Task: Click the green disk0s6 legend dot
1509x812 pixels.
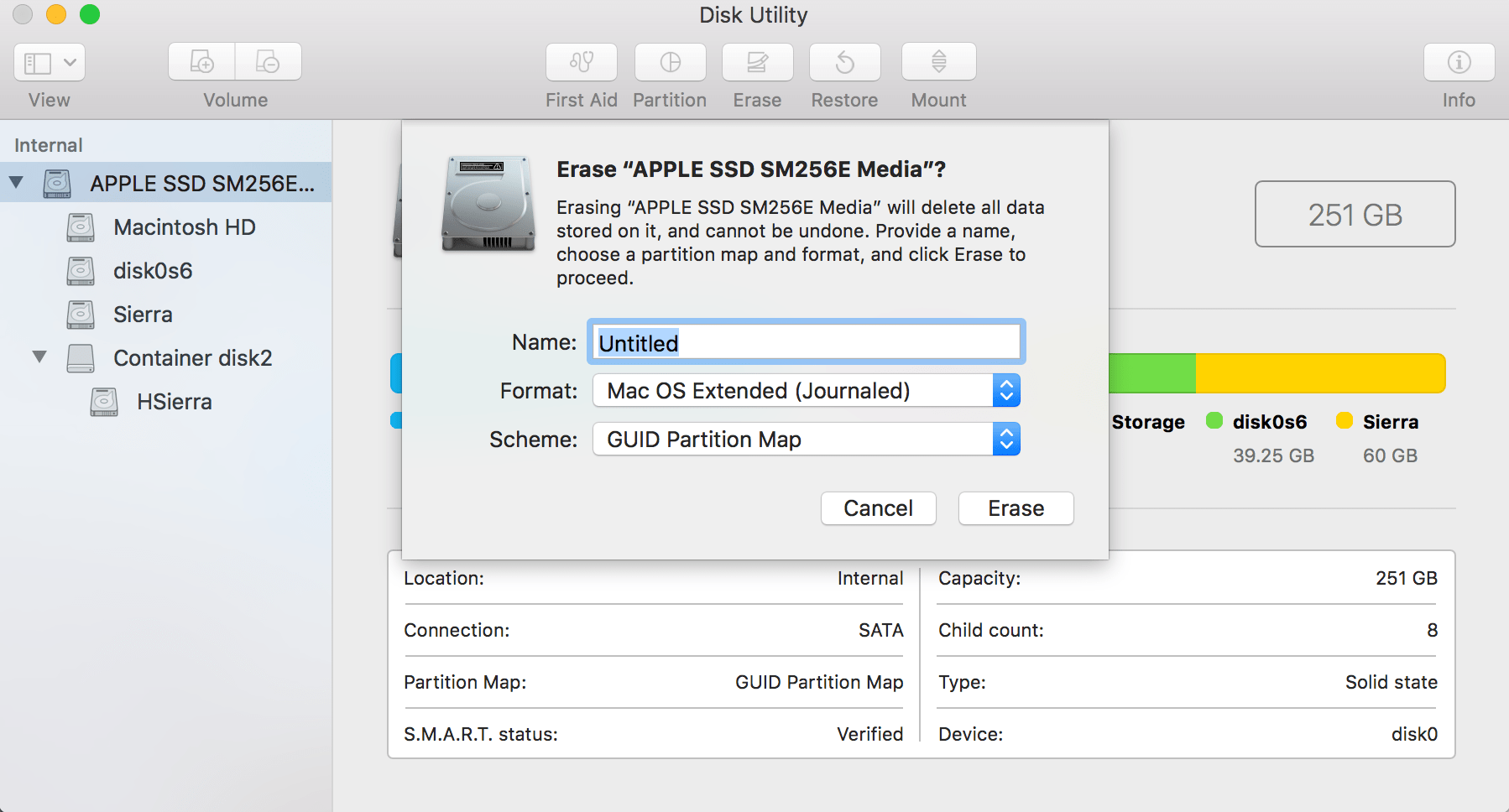Action: click(1214, 420)
